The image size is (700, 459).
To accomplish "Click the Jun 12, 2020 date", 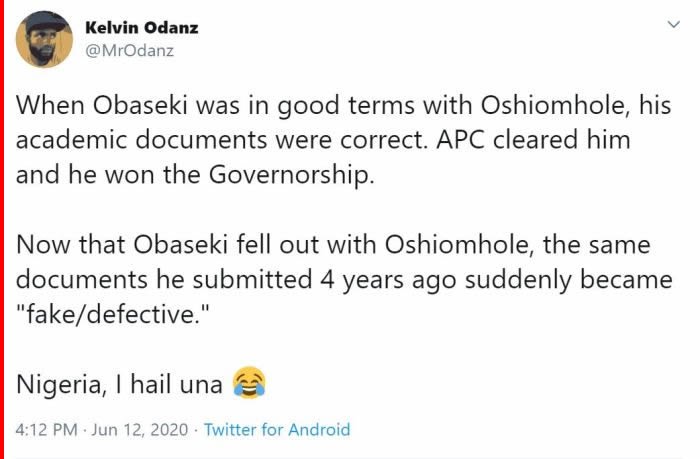I will click(140, 430).
